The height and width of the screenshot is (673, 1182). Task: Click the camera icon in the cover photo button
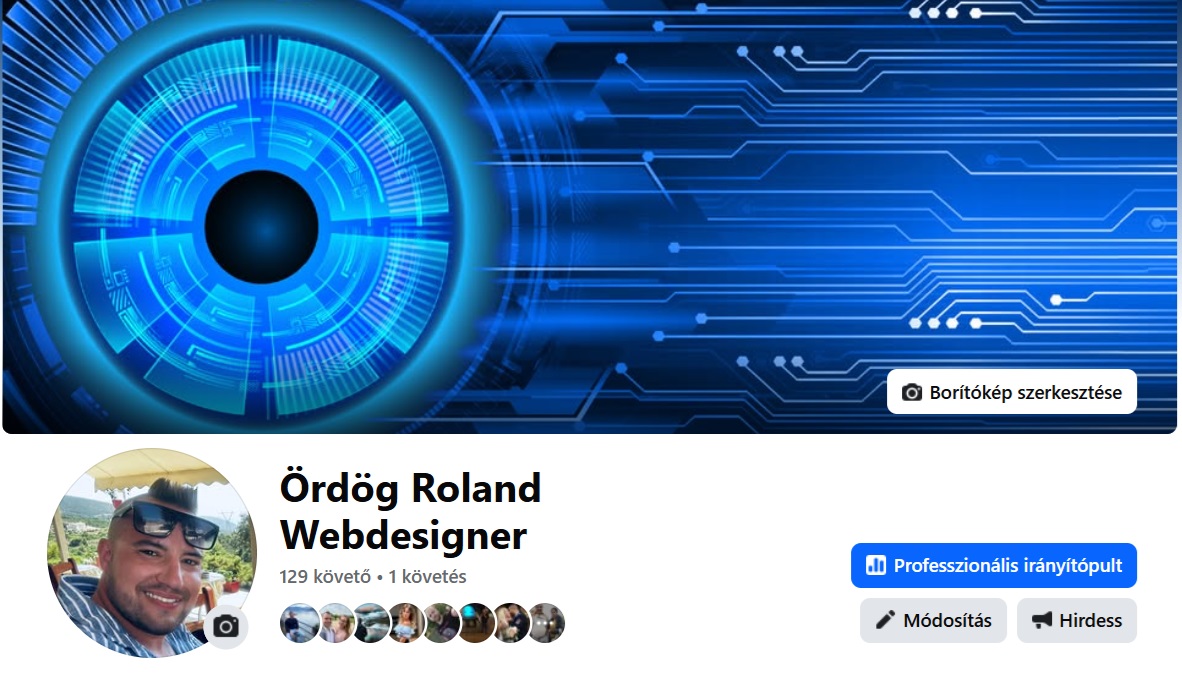(x=911, y=393)
